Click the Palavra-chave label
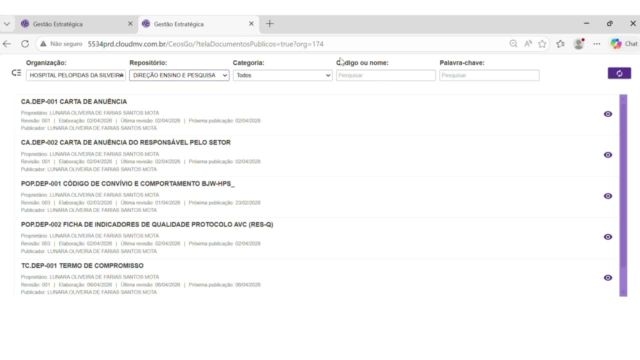The image size is (640, 360). [462, 63]
